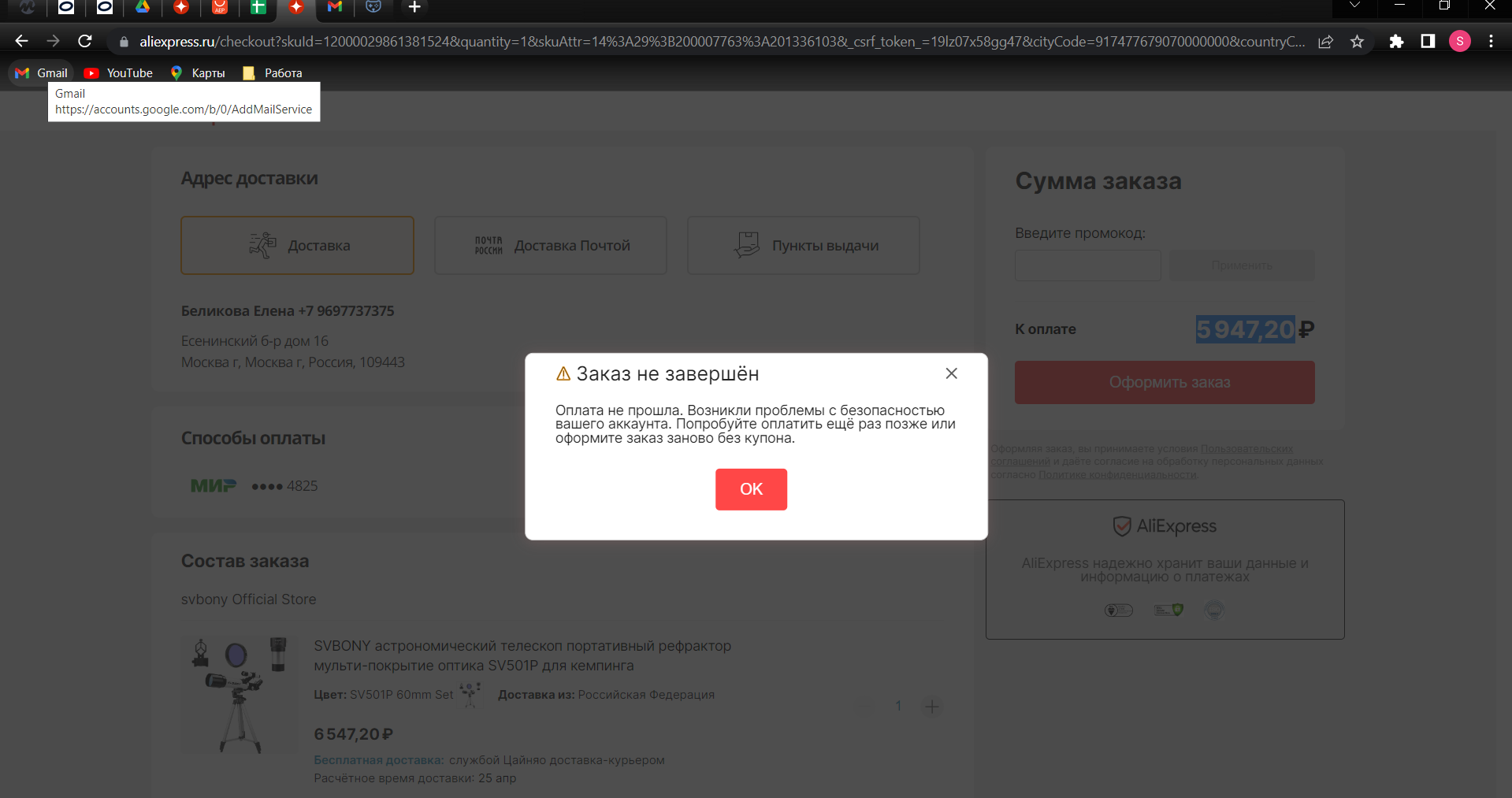The height and width of the screenshot is (798, 1512).
Task: Switch to the orange AEP shopping bag tab
Action: [x=220, y=7]
